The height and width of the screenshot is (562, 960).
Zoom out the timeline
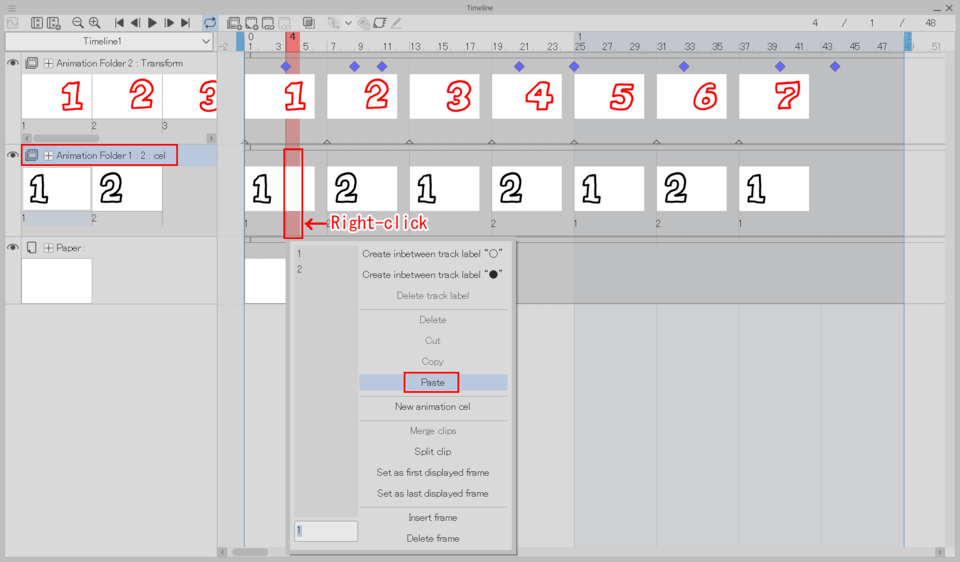77,23
